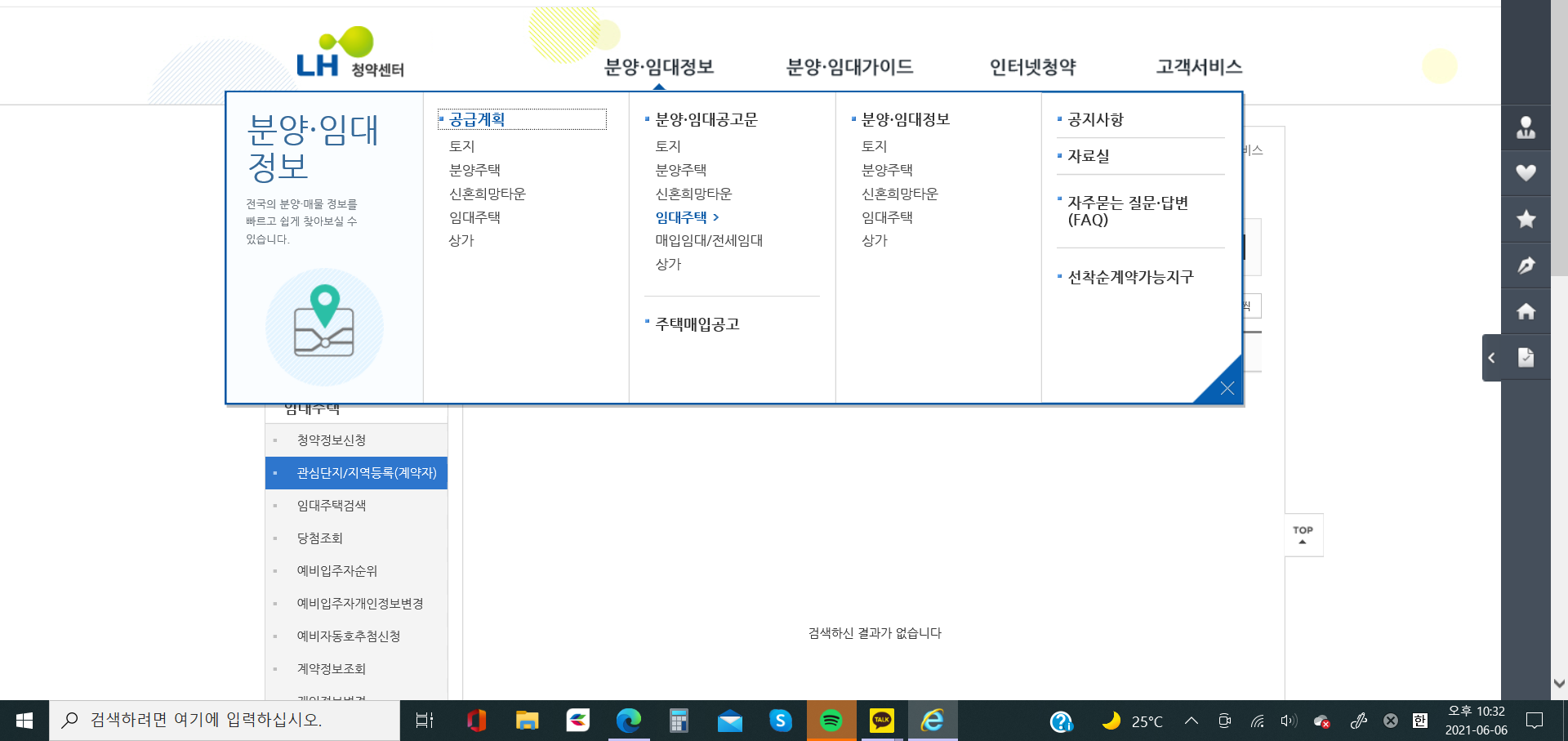Select 분양·임대공고문 heading
This screenshot has width=1568, height=741.
pyautogui.click(x=706, y=119)
